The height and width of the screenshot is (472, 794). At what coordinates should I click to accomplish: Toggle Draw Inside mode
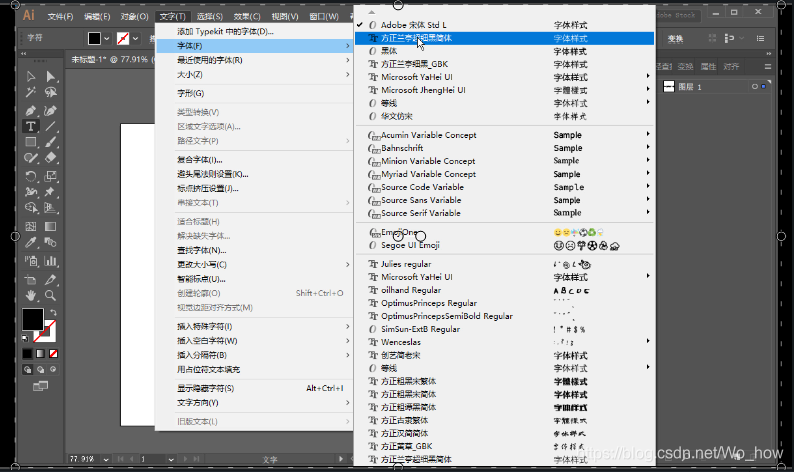click(x=53, y=369)
